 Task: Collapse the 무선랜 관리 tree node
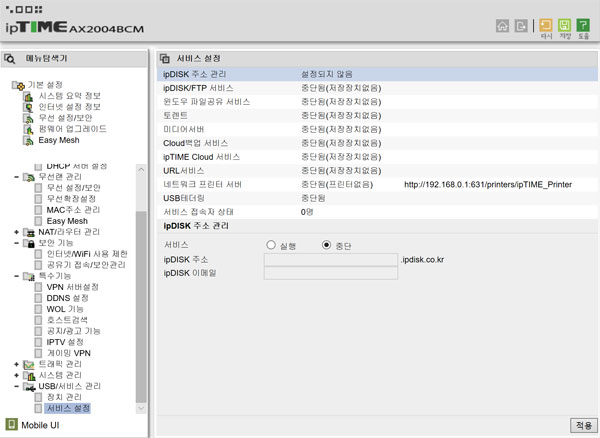point(16,177)
